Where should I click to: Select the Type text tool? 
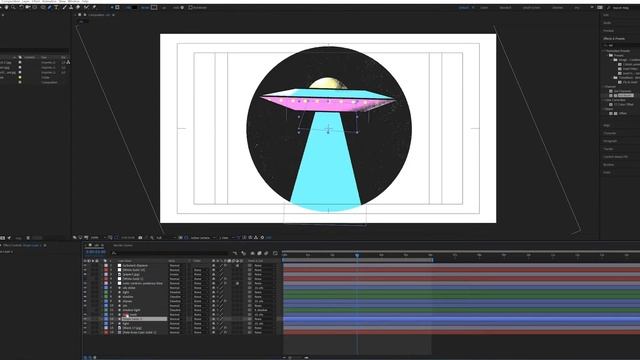(x=56, y=7)
